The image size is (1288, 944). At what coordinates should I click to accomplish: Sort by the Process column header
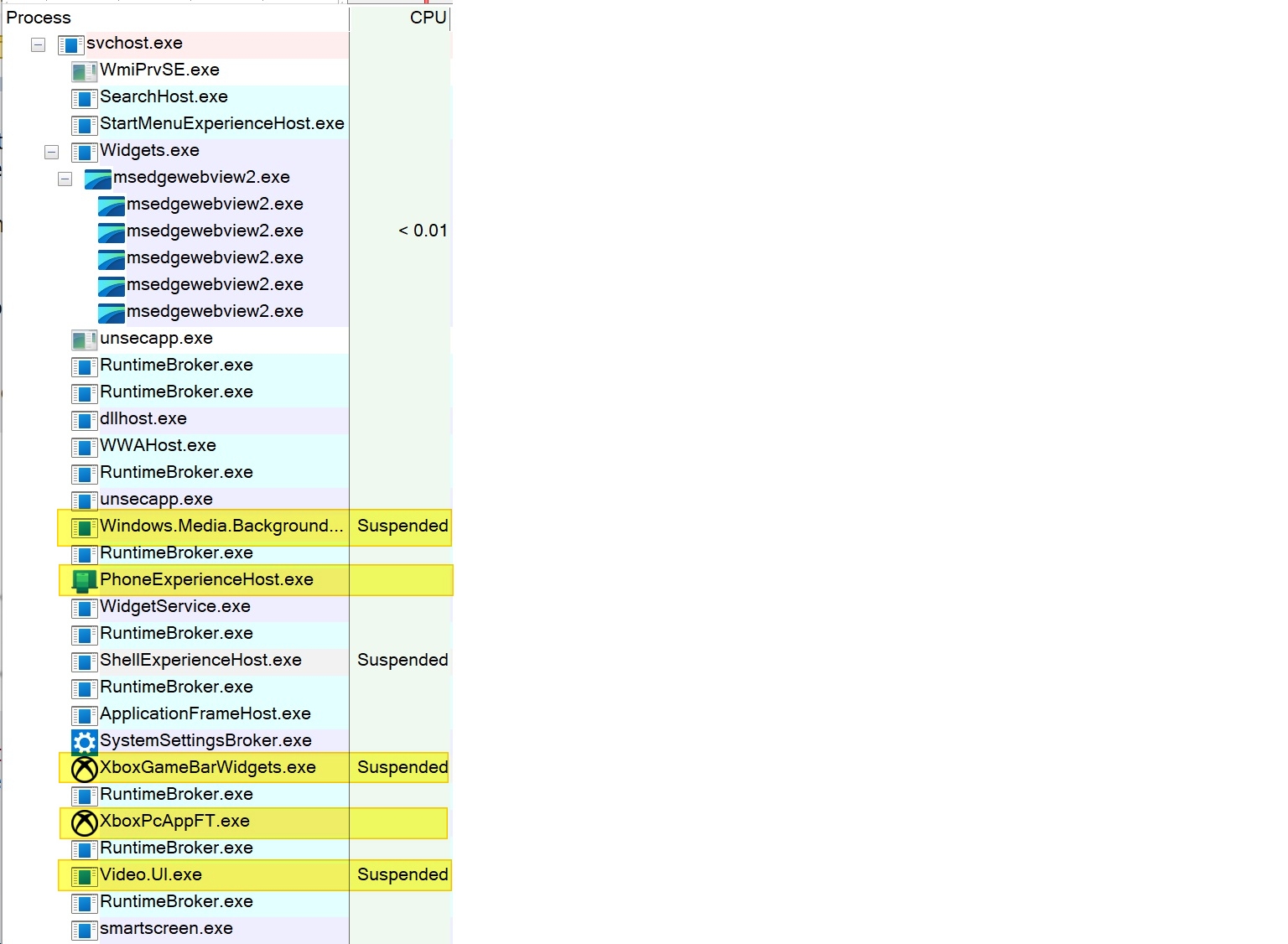pyautogui.click(x=39, y=18)
